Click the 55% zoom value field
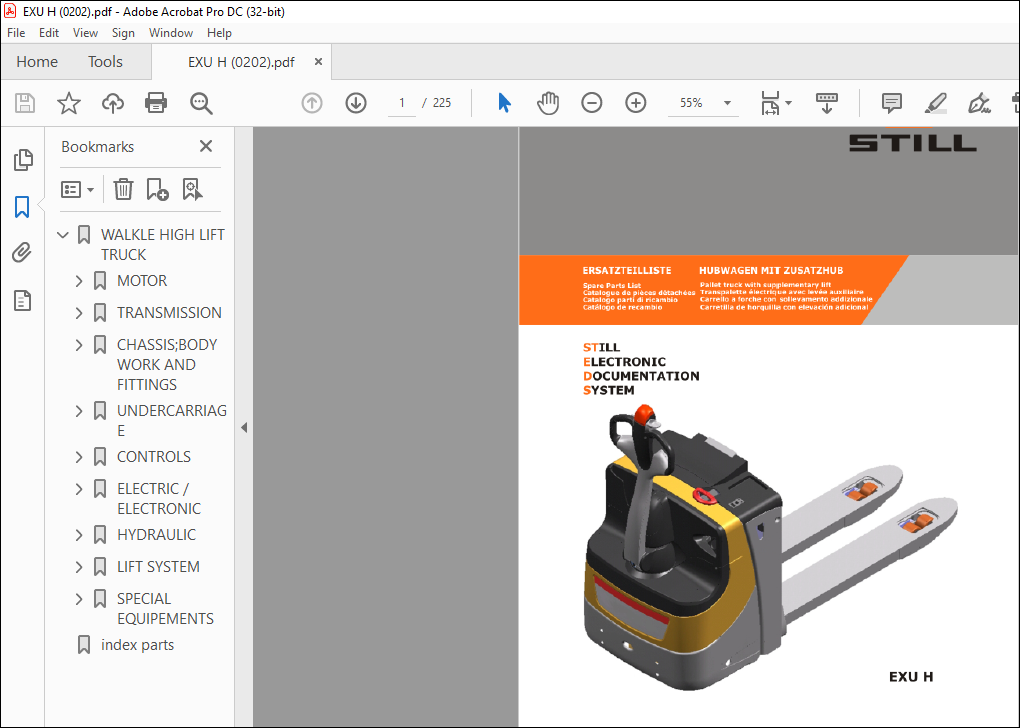Viewport: 1020px width, 728px height. click(x=691, y=103)
